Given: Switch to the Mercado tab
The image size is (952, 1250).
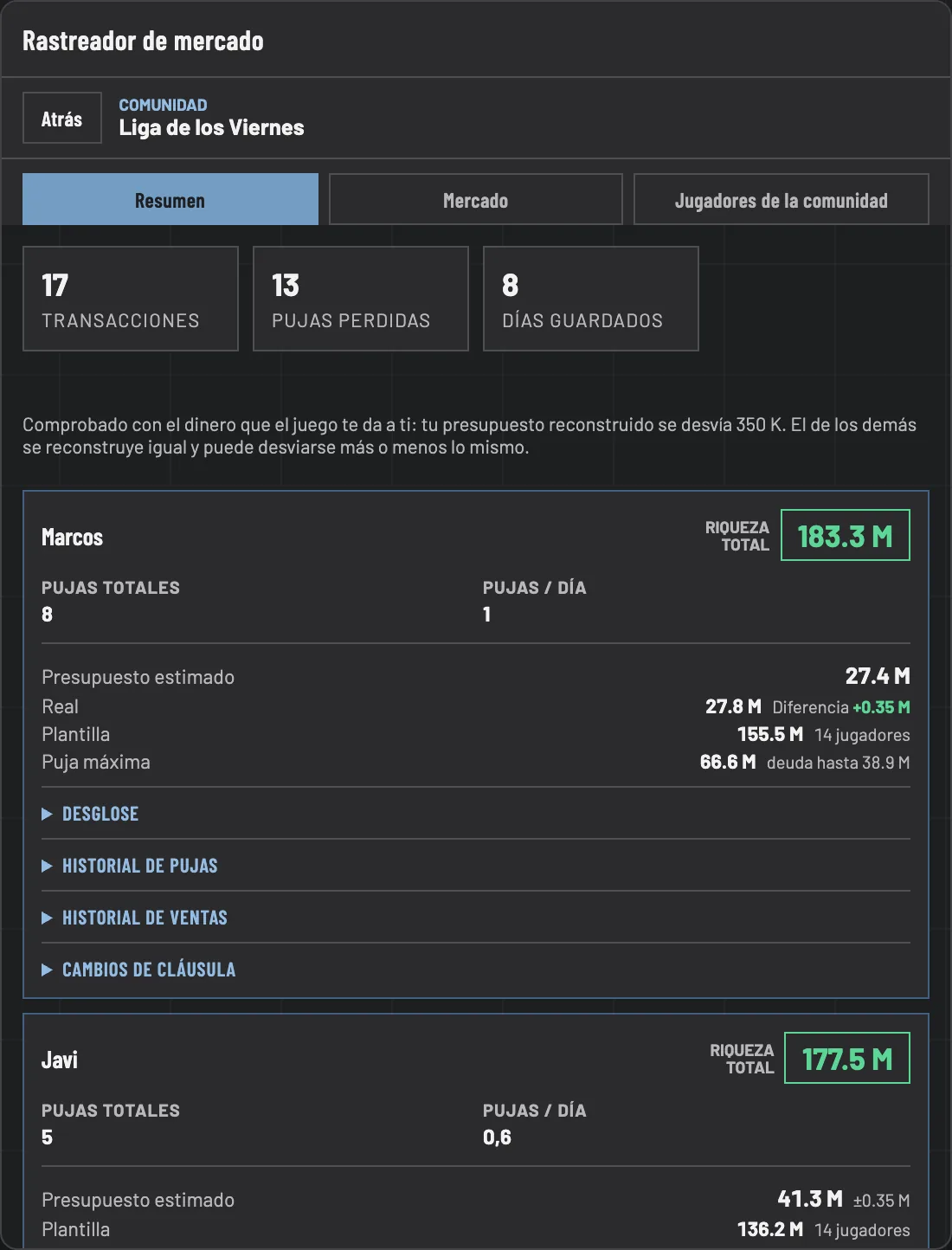Looking at the screenshot, I should click(x=476, y=200).
